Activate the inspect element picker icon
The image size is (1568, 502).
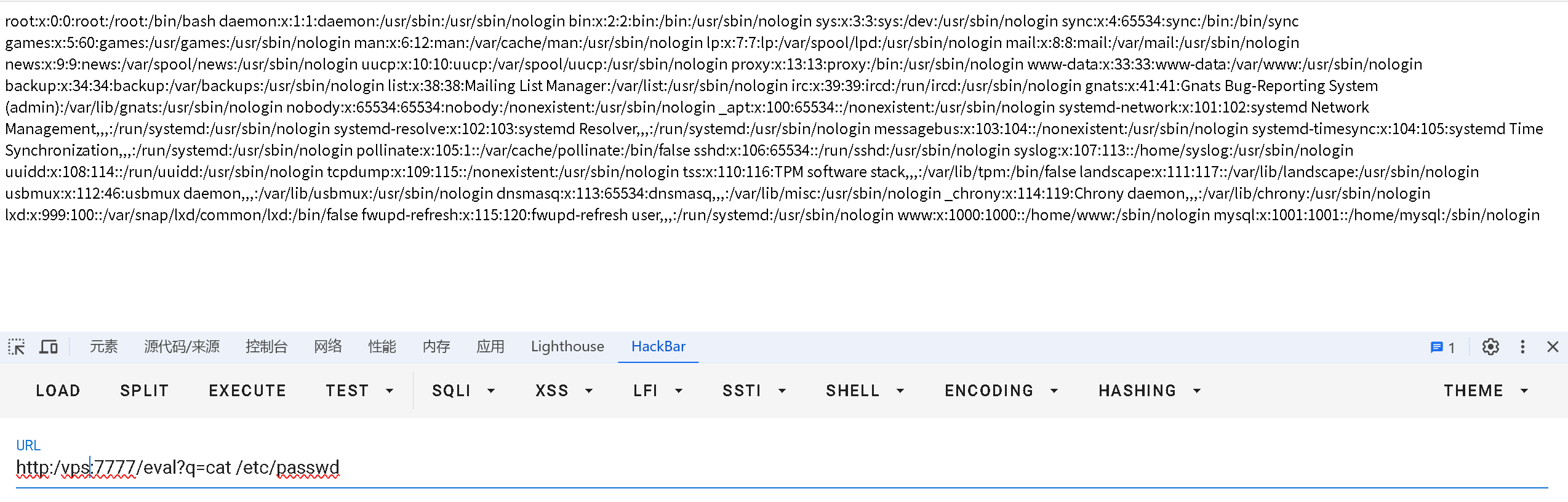pyautogui.click(x=17, y=347)
